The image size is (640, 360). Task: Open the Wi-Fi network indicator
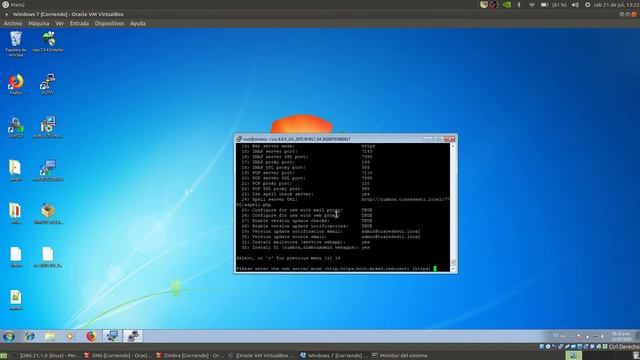pos(531,4)
